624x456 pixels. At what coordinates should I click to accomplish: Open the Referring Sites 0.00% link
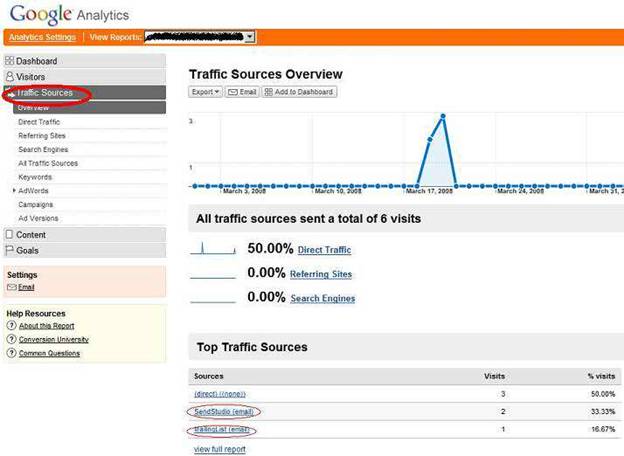tap(321, 274)
